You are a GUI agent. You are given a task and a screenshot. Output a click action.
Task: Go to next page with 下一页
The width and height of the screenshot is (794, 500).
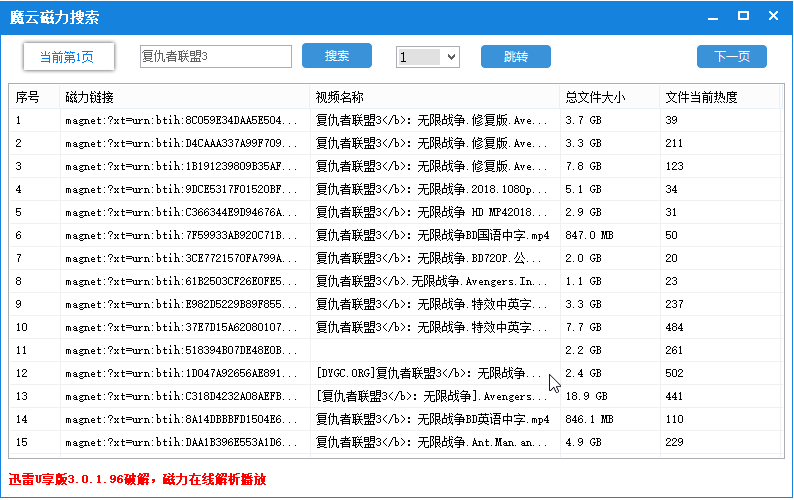[731, 57]
